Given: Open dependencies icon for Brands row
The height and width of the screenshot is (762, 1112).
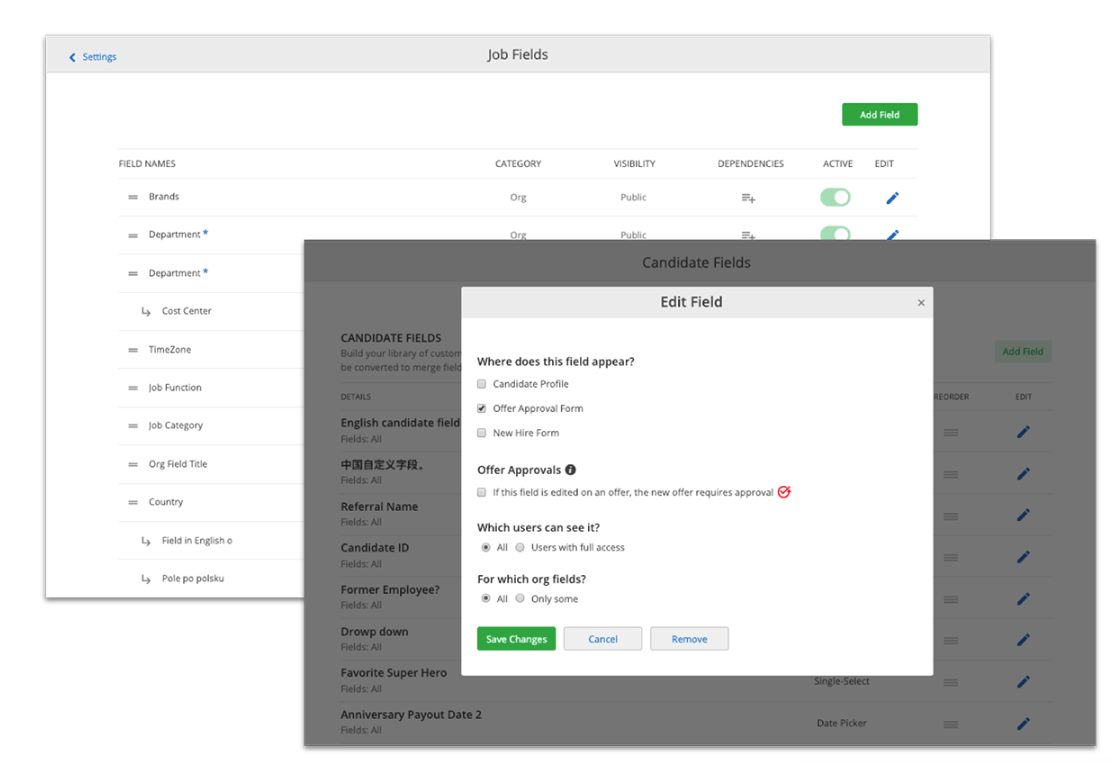Looking at the screenshot, I should (748, 198).
